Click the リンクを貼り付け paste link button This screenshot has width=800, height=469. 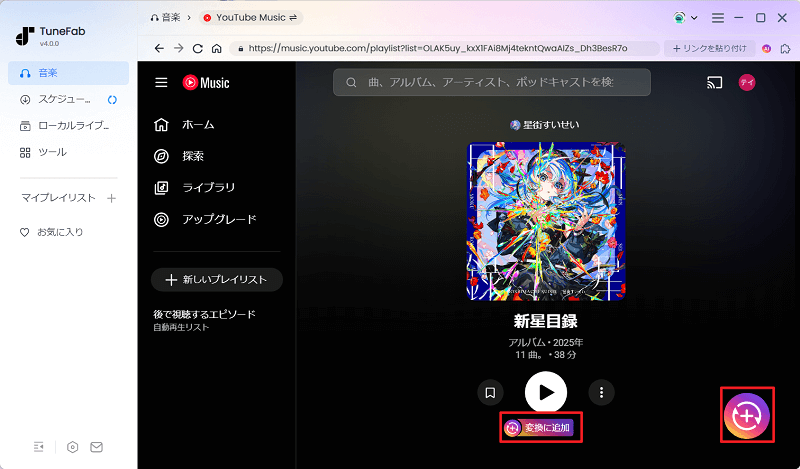click(709, 48)
